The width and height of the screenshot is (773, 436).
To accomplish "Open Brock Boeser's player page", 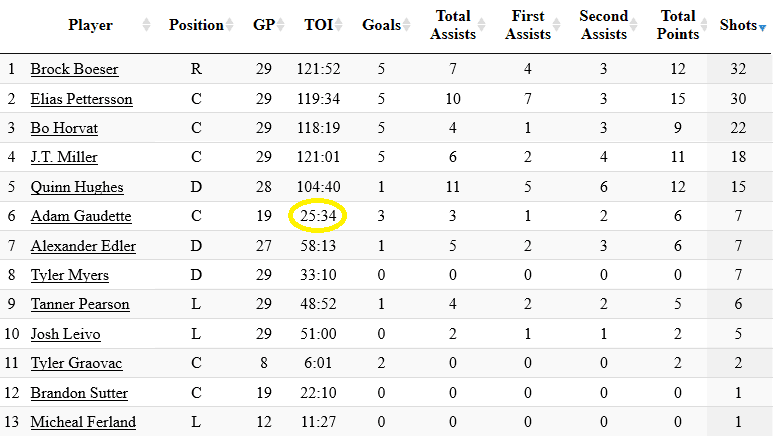I will (x=74, y=70).
